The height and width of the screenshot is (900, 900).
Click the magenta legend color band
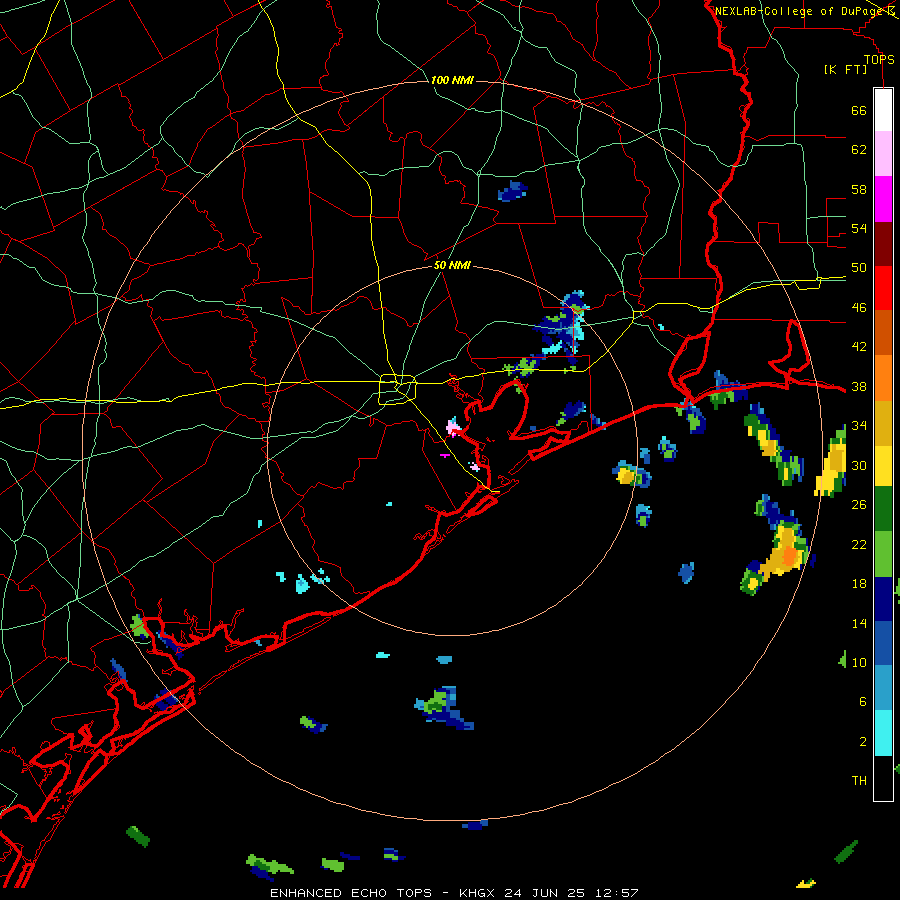(x=883, y=199)
